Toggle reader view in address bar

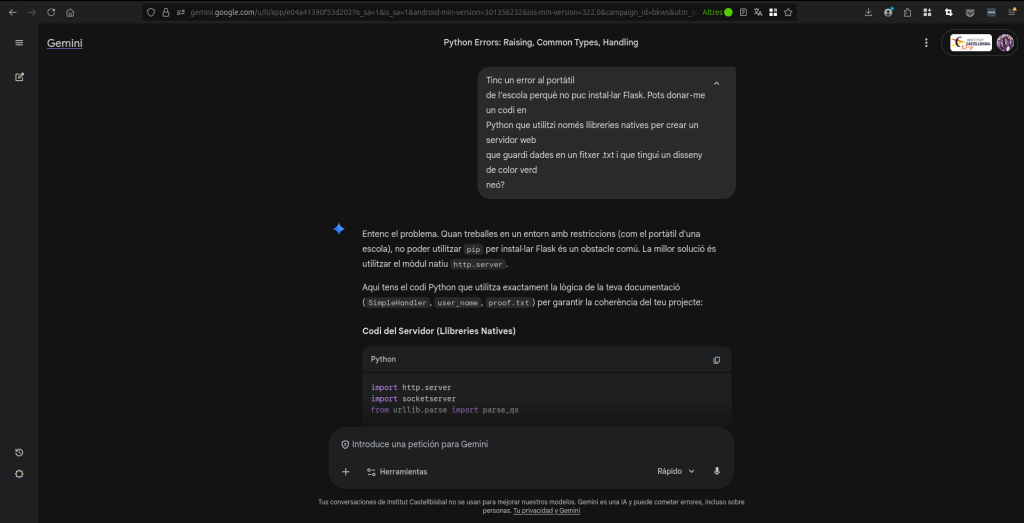[x=743, y=13]
